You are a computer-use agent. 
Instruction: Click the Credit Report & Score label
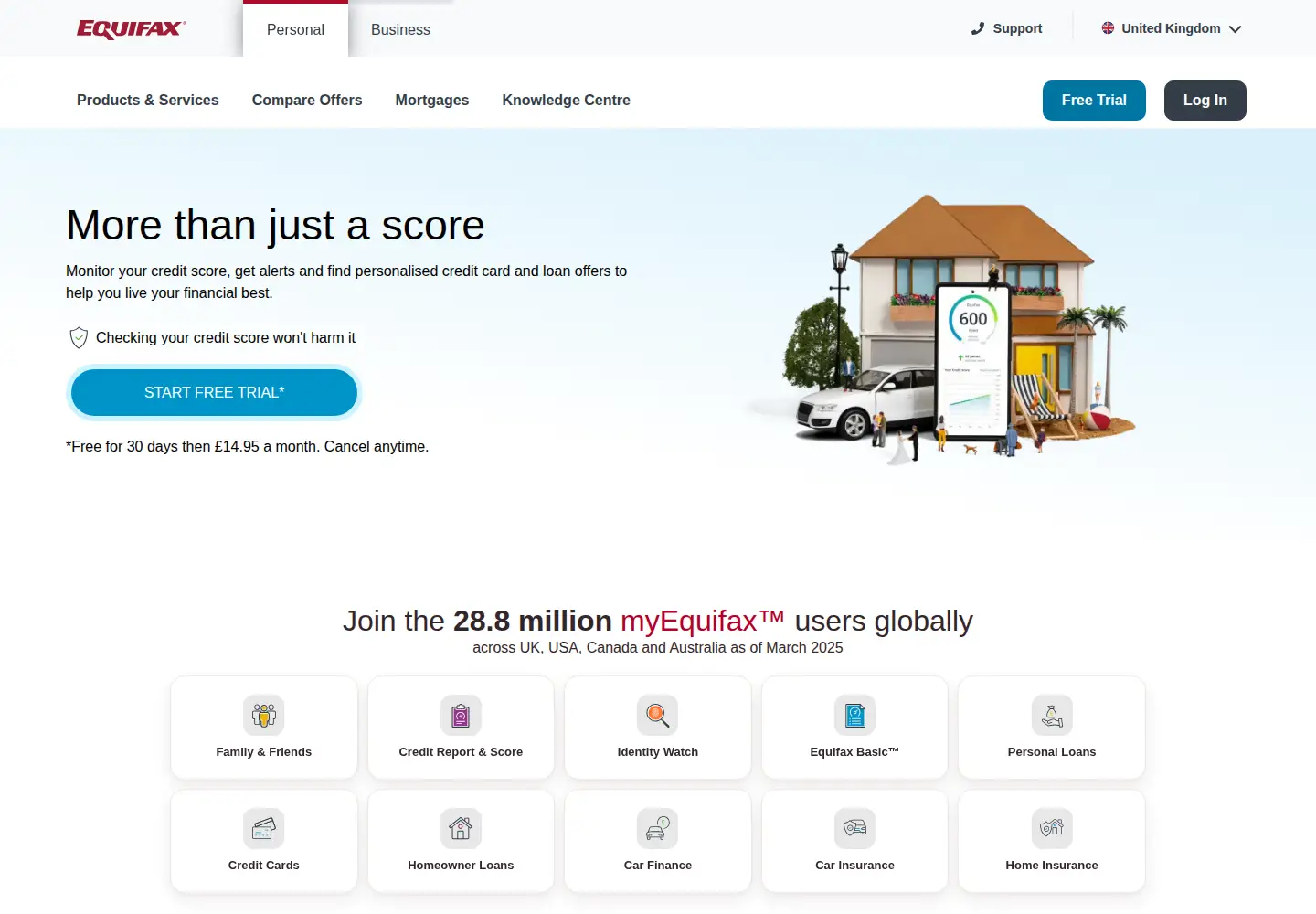pos(461,752)
